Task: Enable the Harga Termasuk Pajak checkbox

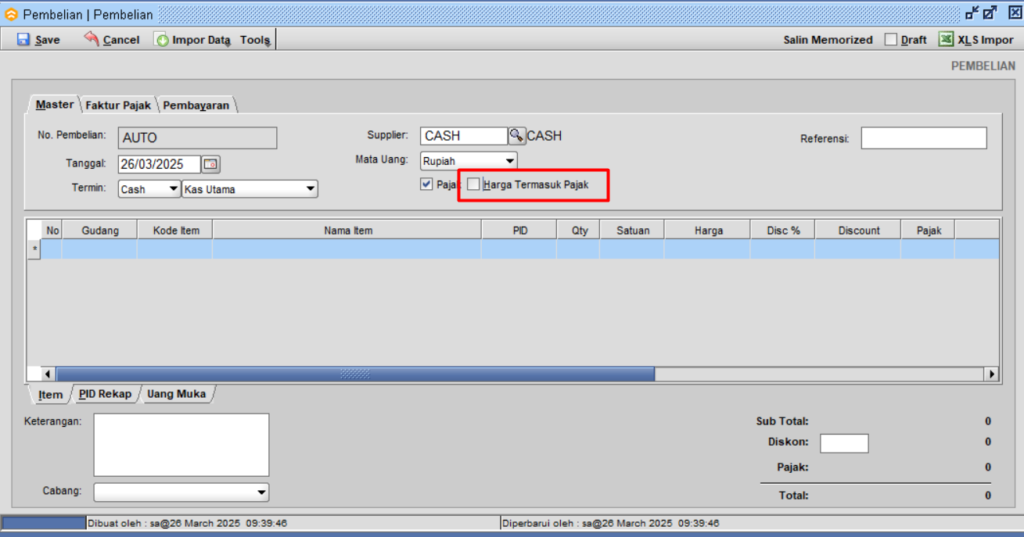Action: coord(473,185)
